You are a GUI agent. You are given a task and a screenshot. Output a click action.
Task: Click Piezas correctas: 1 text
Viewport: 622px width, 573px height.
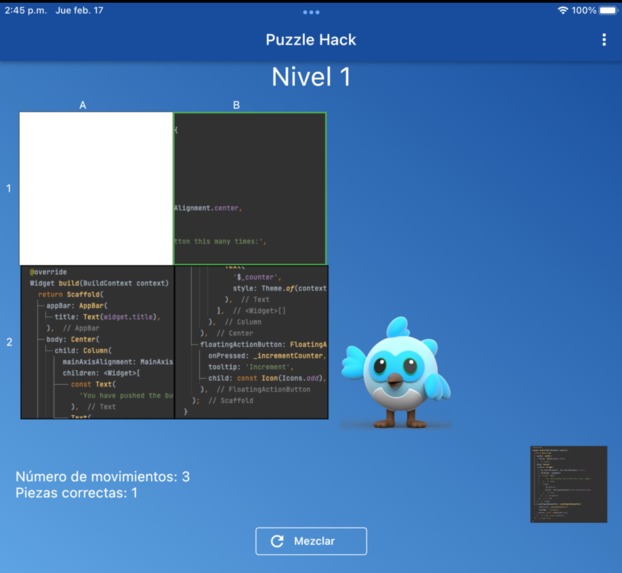point(76,493)
